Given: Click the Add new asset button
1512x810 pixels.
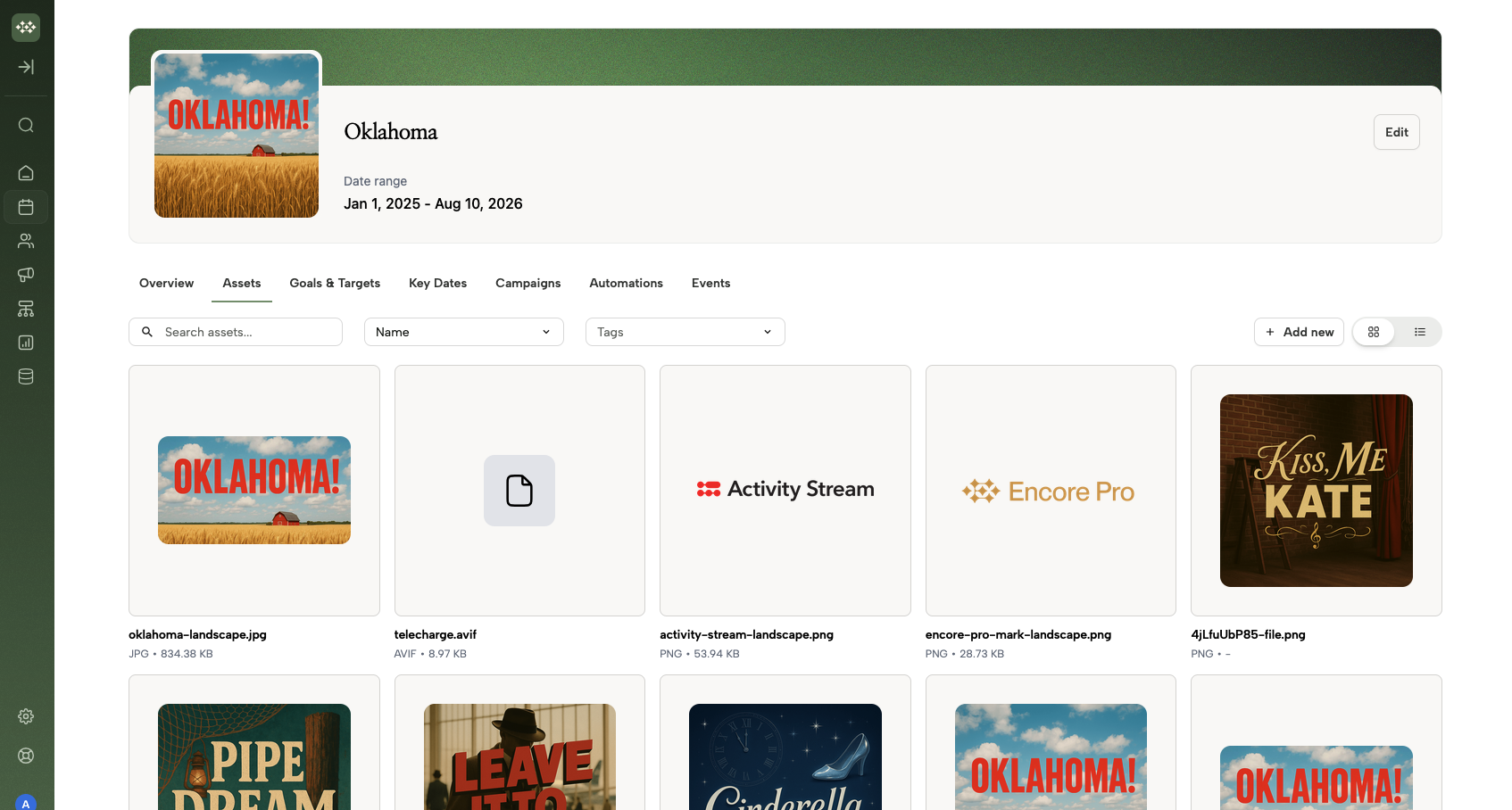Looking at the screenshot, I should [x=1299, y=332].
